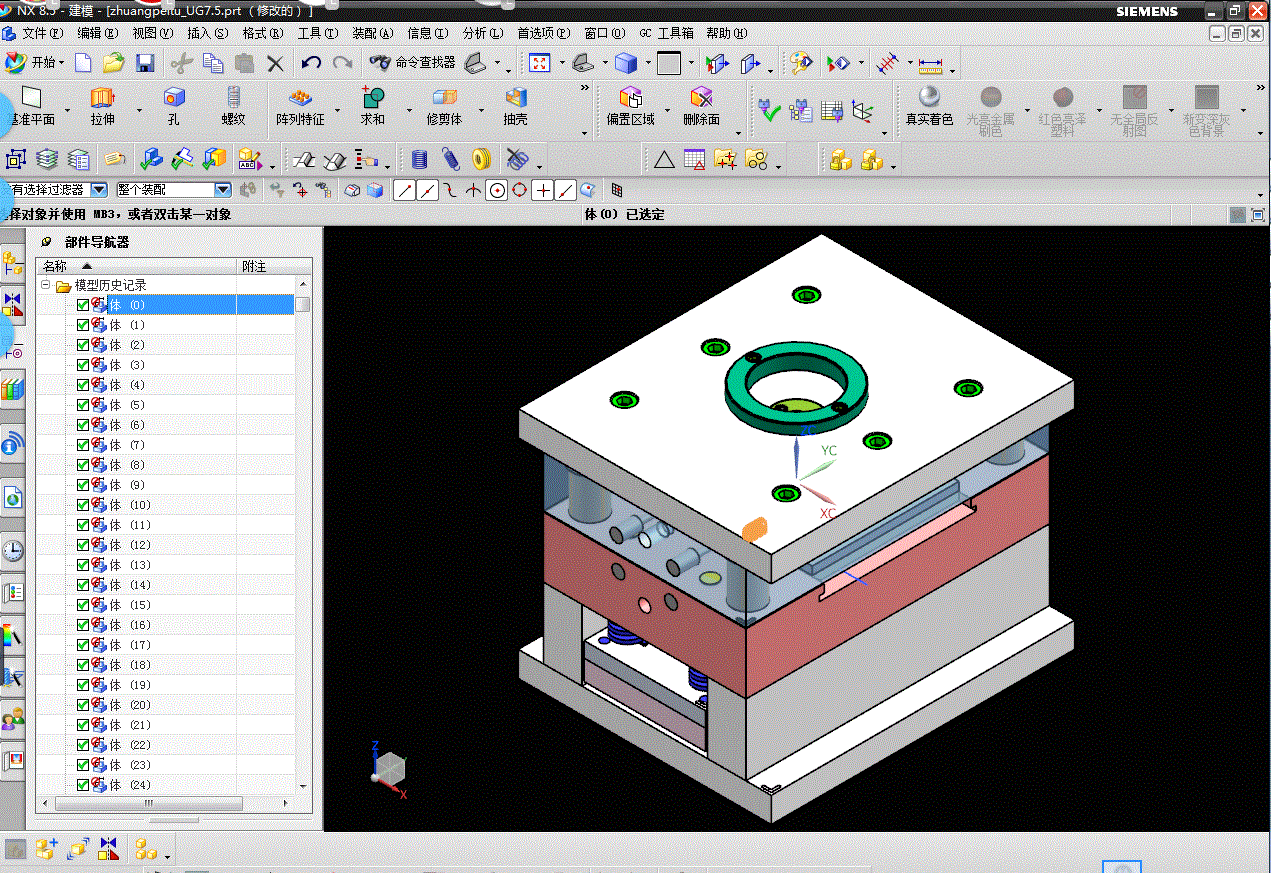Screen dimensions: 1271x873
Task: Open the selection filter type dropdown arrow
Action: [99, 190]
